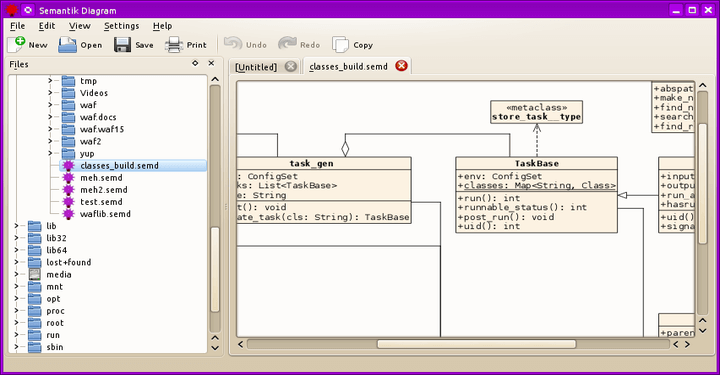Open the File menu
The width and height of the screenshot is (720, 375).
point(17,26)
